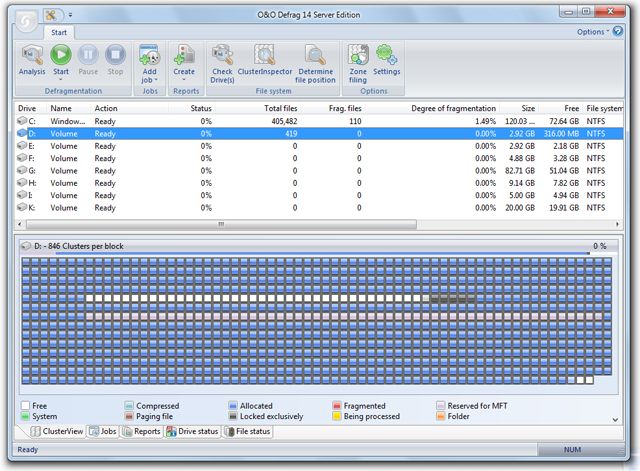Click the Locked exclusively legend swatch
640x471 pixels.
(233, 416)
